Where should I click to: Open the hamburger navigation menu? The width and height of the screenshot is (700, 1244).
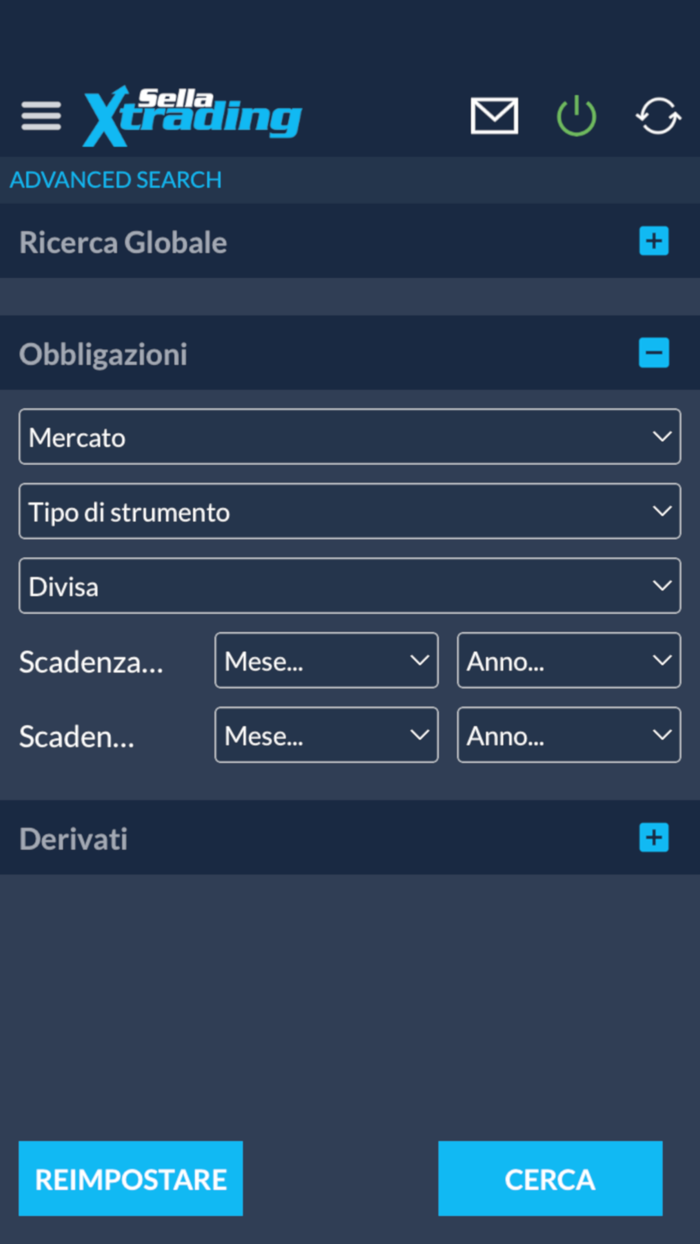point(40,115)
